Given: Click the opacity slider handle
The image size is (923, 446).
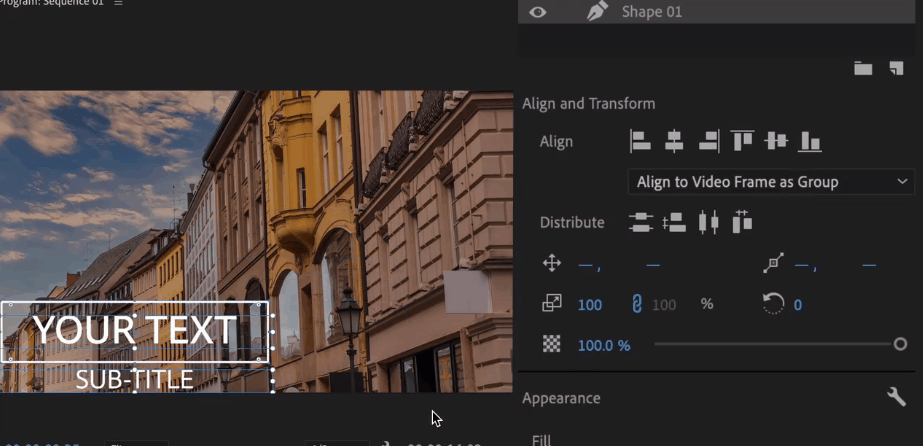Looking at the screenshot, I should point(900,344).
